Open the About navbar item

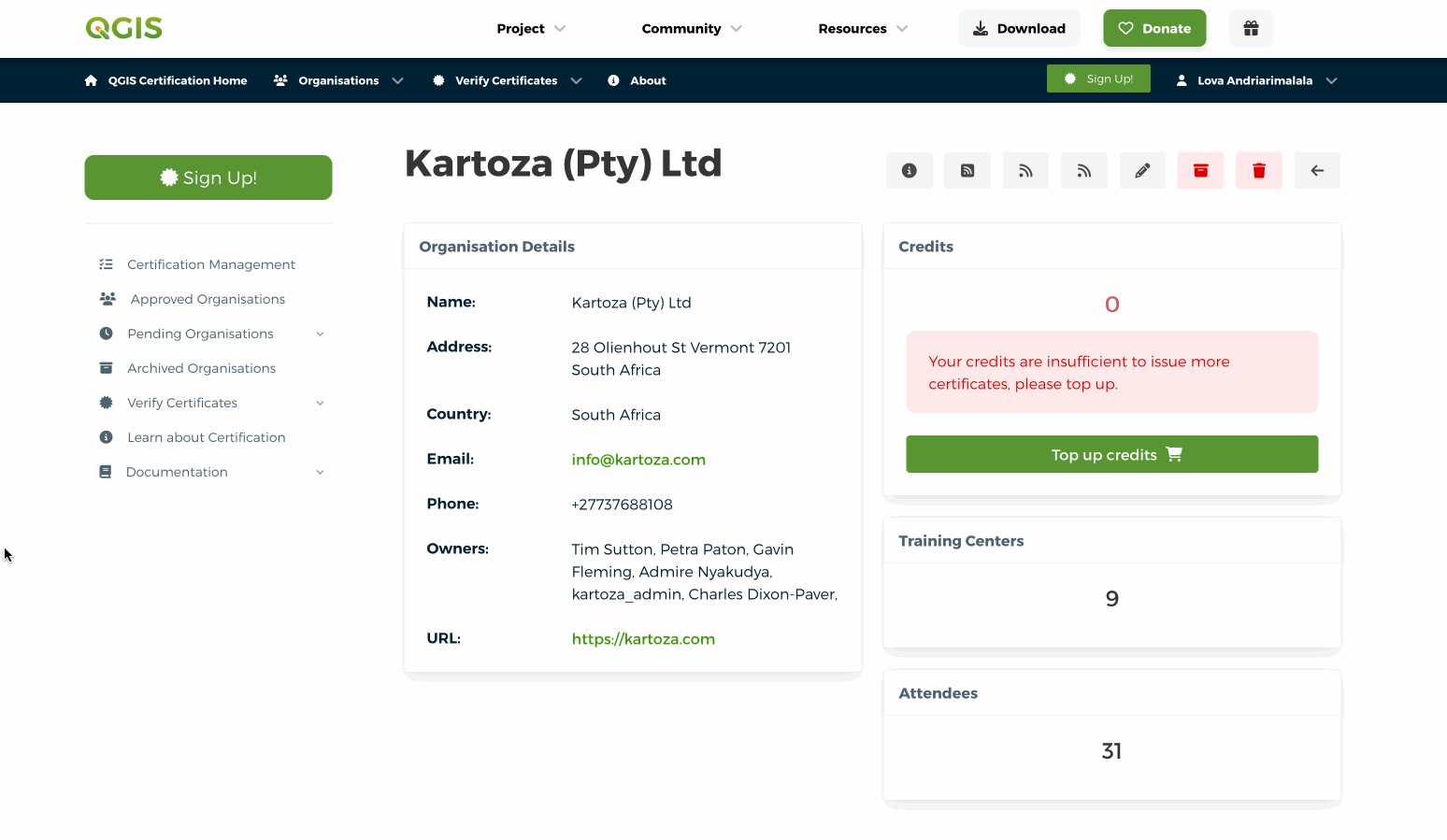tap(637, 80)
